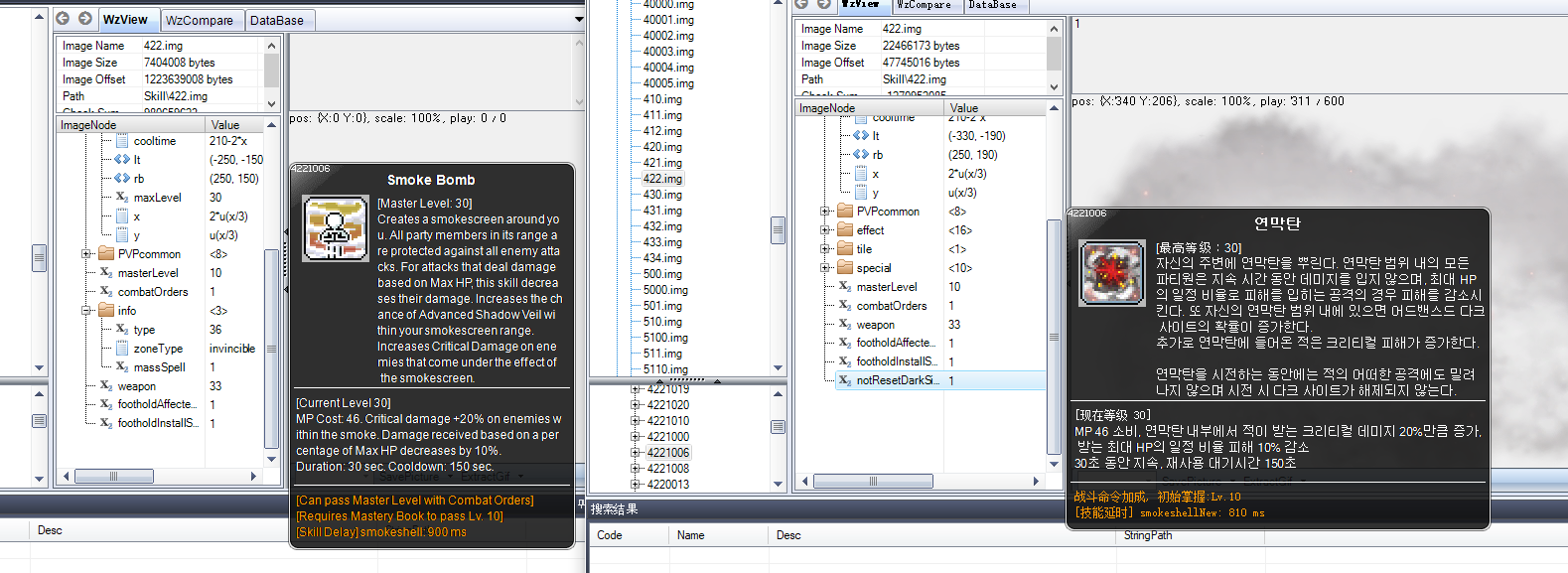Viewport: 1568px width, 573px height.
Task: Click the special folder icon
Action: (845, 268)
